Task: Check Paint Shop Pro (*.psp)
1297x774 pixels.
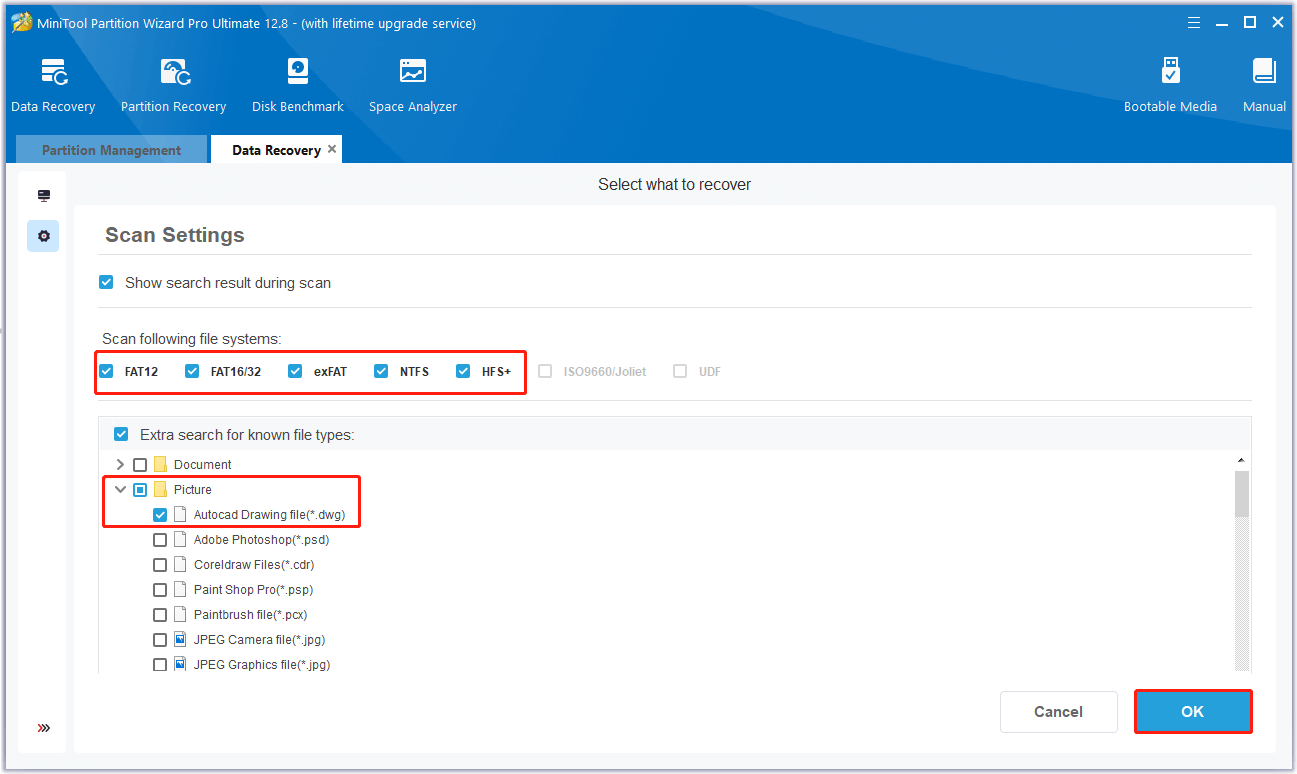Action: 160,590
